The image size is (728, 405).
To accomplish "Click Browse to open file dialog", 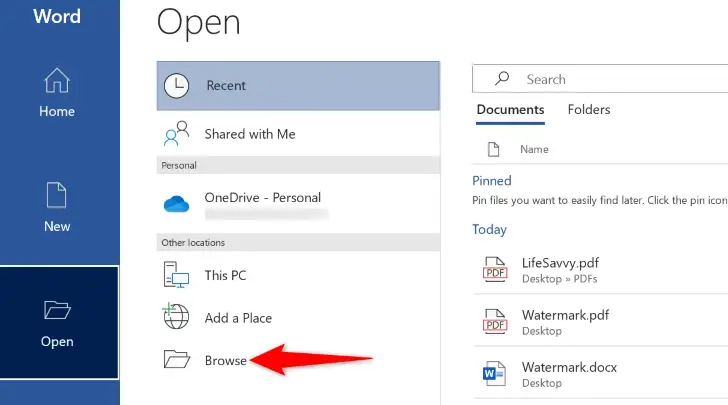I will (298, 360).
